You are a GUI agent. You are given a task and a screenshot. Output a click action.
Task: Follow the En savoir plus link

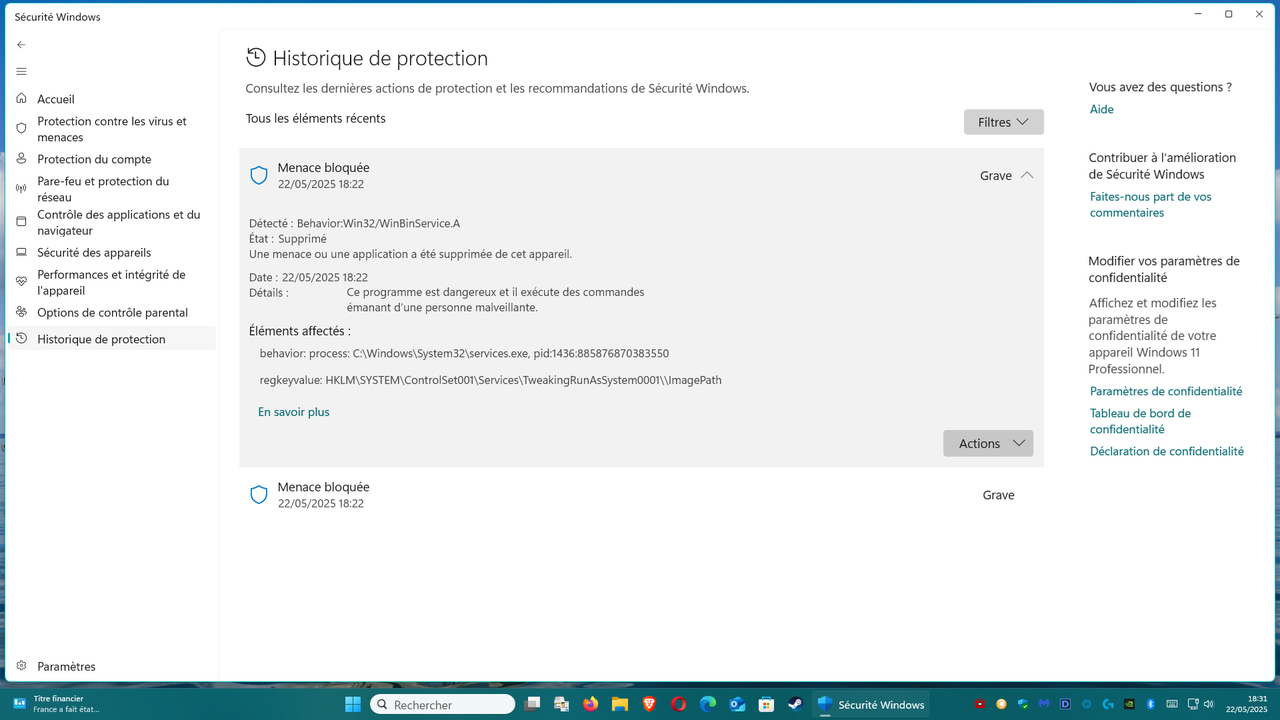pos(294,412)
